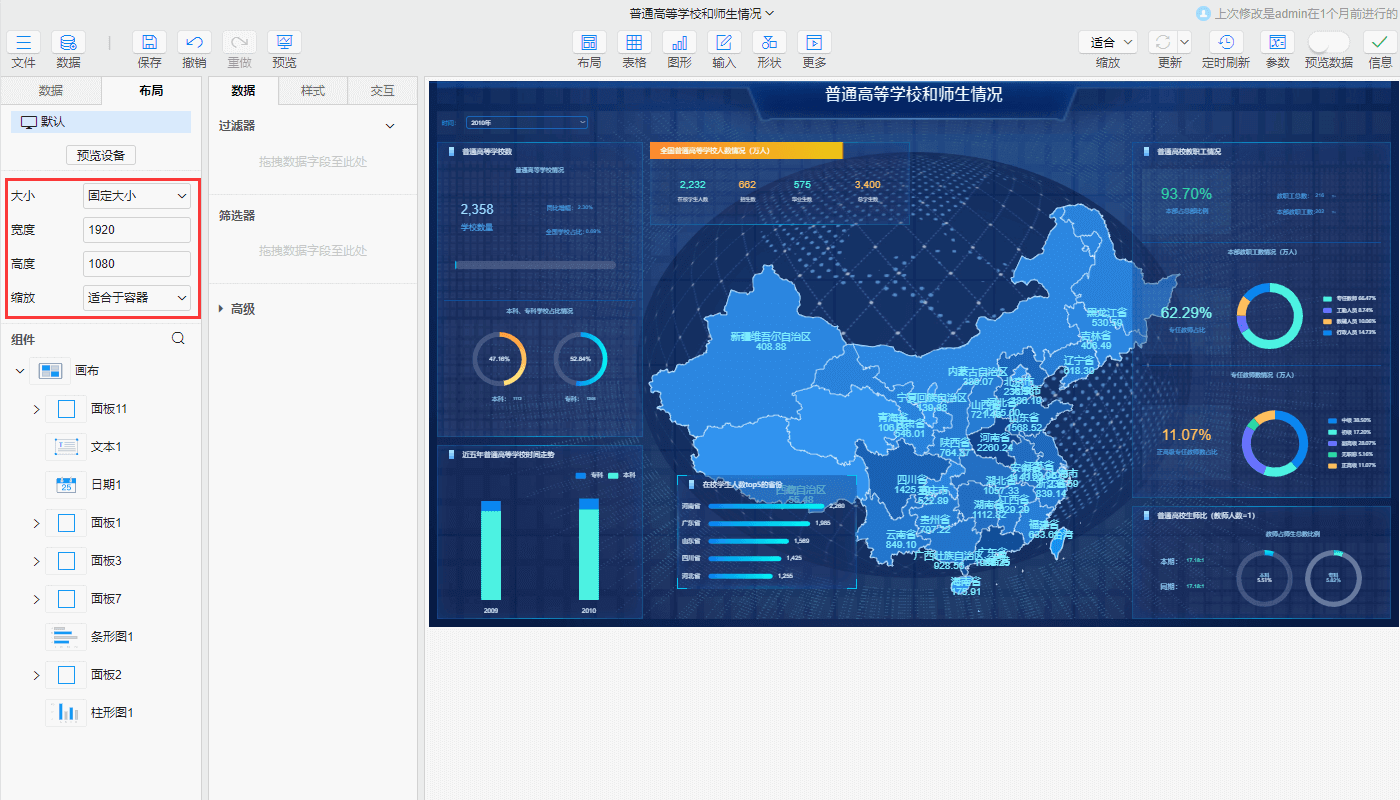1400x800 pixels.
Task: Open the Parameters (参数) icon
Action: pos(1277,43)
